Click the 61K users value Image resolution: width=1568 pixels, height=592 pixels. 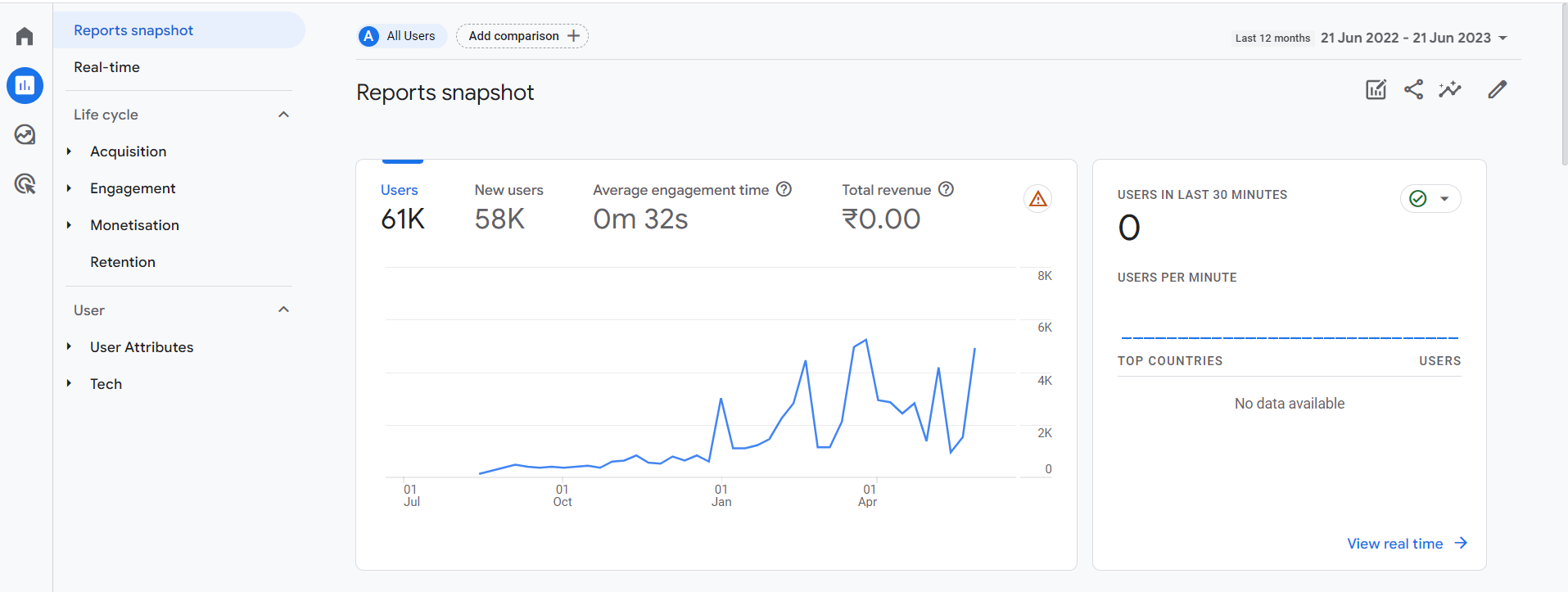click(403, 219)
